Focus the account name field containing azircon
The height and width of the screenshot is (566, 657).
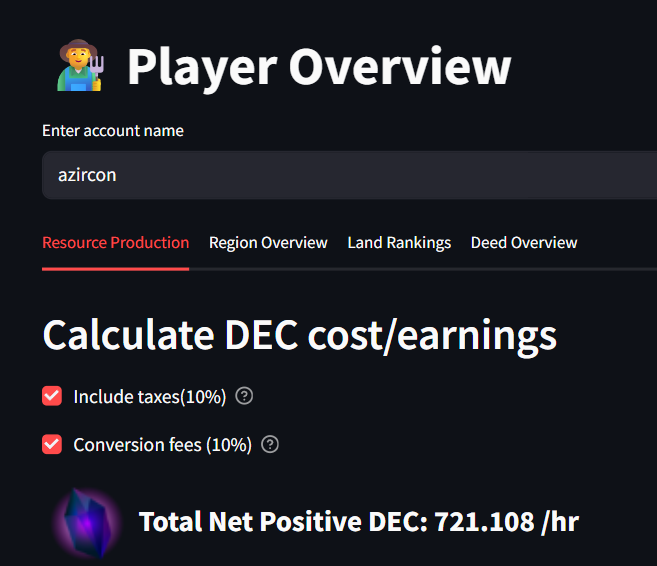click(349, 175)
